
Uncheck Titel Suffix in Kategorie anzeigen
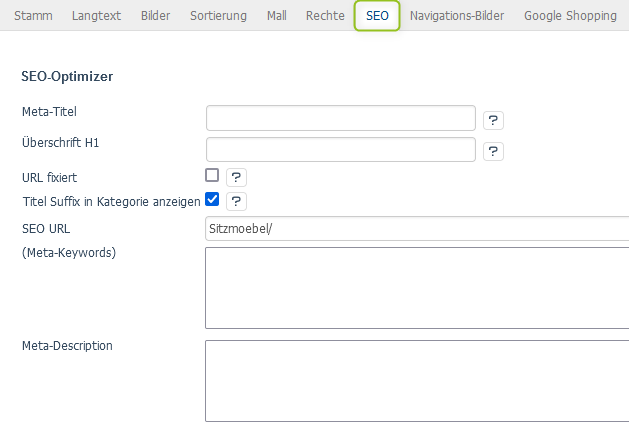[212, 199]
